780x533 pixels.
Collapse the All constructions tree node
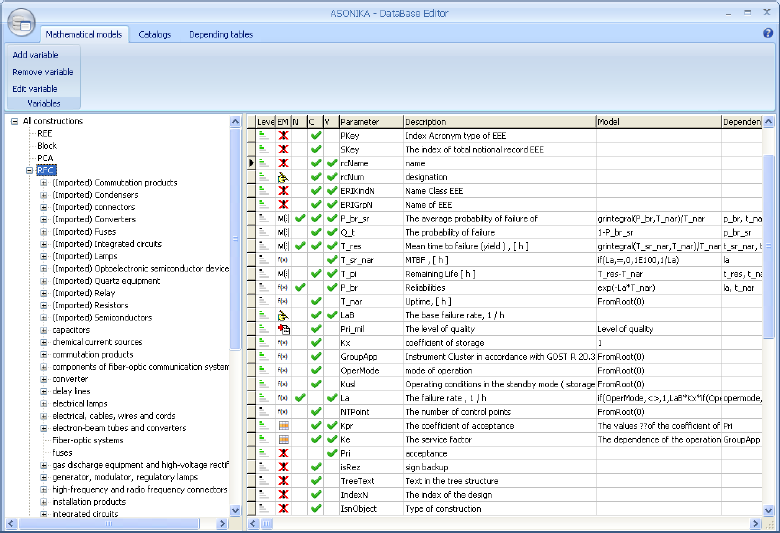coord(14,121)
